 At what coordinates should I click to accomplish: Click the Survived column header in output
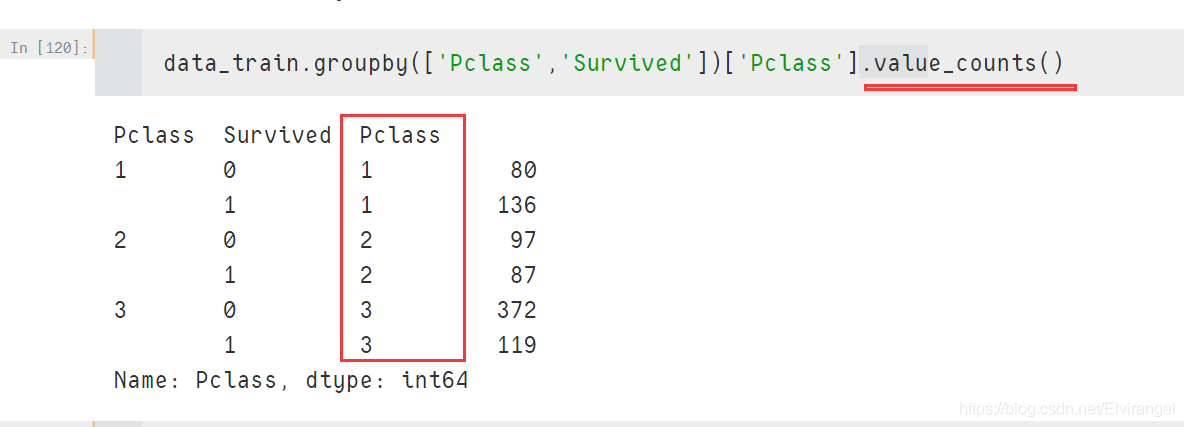point(277,135)
